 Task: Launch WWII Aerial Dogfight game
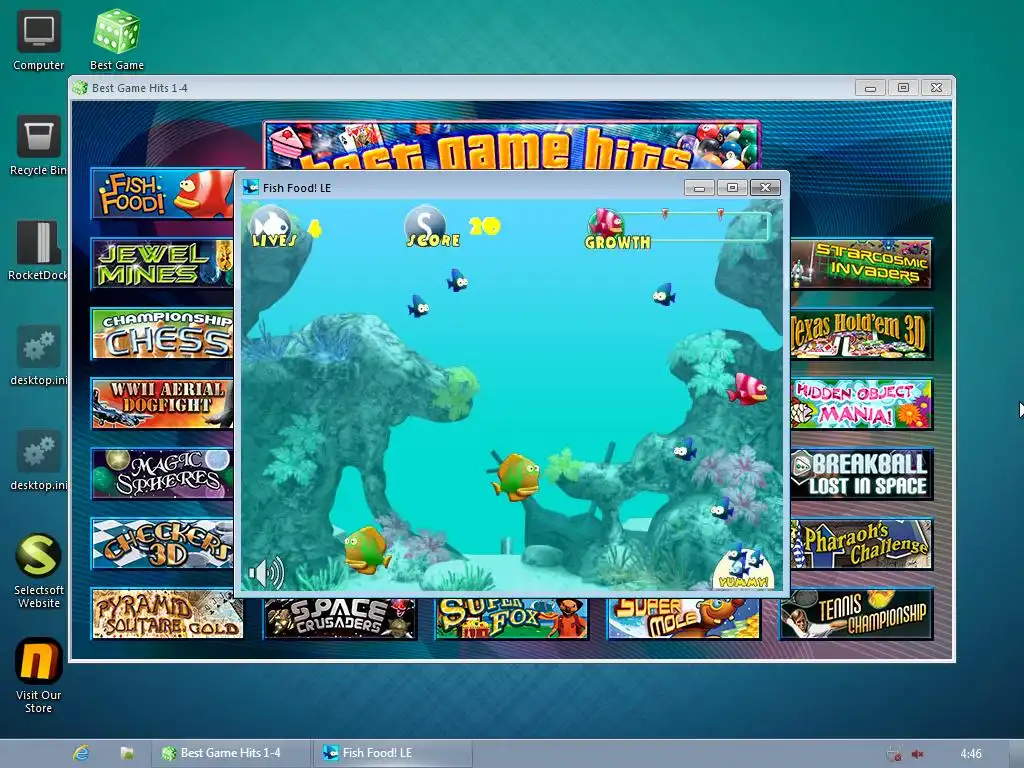pyautogui.click(x=162, y=404)
